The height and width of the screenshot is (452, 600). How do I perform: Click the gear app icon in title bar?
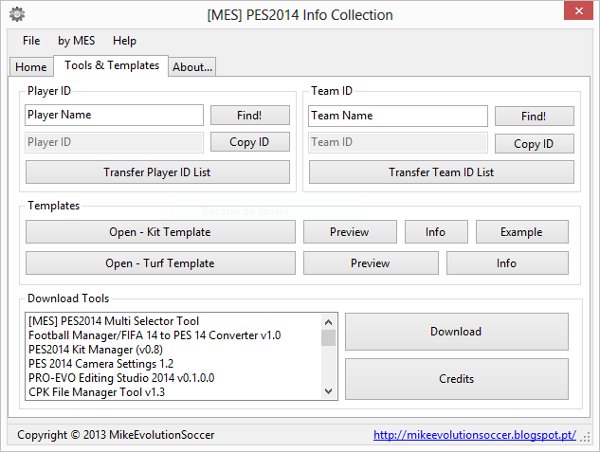[17, 15]
